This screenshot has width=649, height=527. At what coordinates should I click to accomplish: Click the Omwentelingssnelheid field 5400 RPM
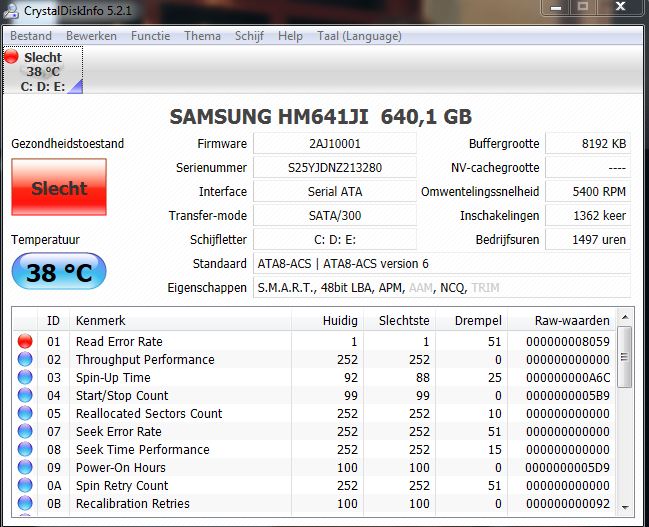[588, 191]
